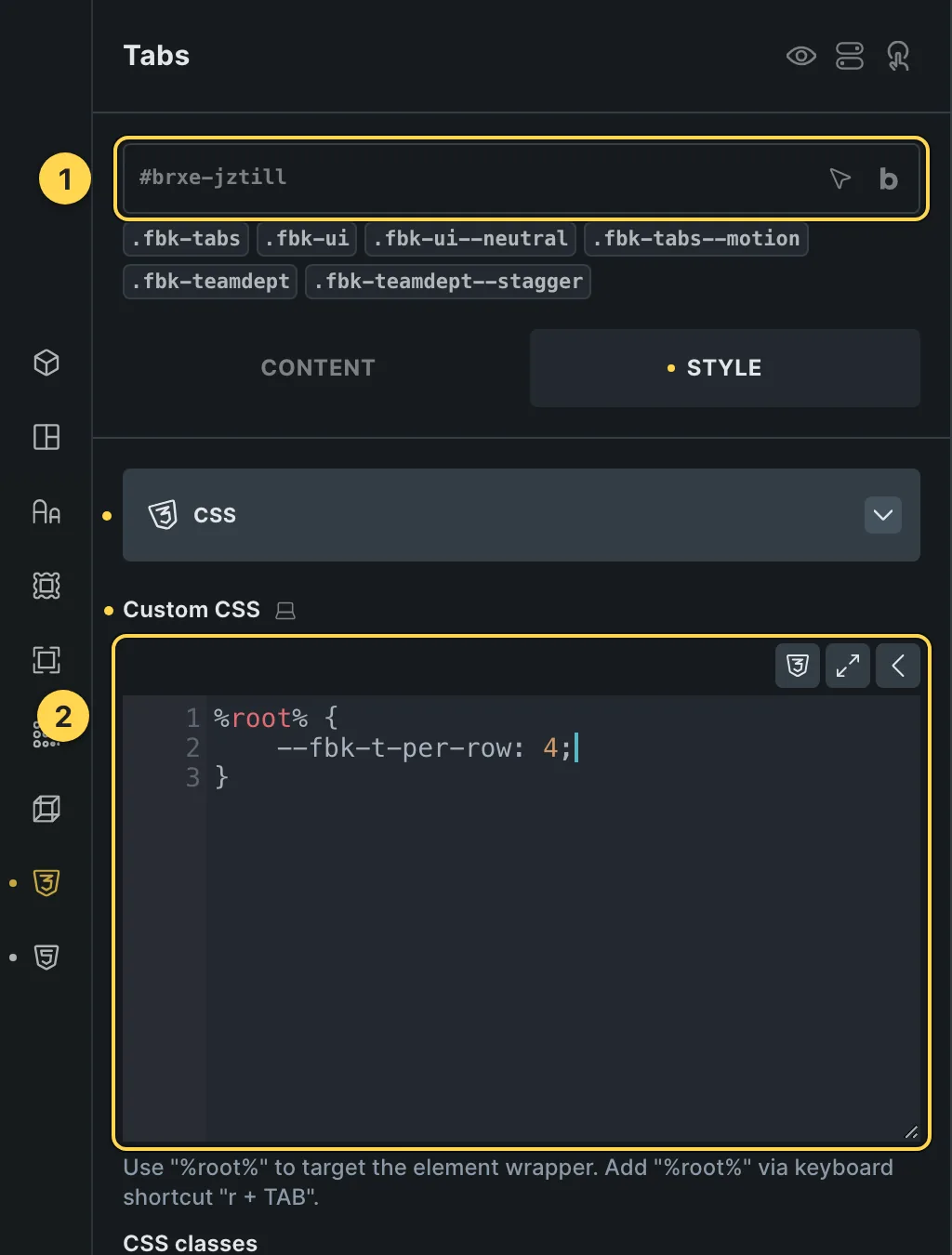This screenshot has width=952, height=1255.
Task: Open the grid columns layout icon in sidebar
Action: click(x=46, y=437)
